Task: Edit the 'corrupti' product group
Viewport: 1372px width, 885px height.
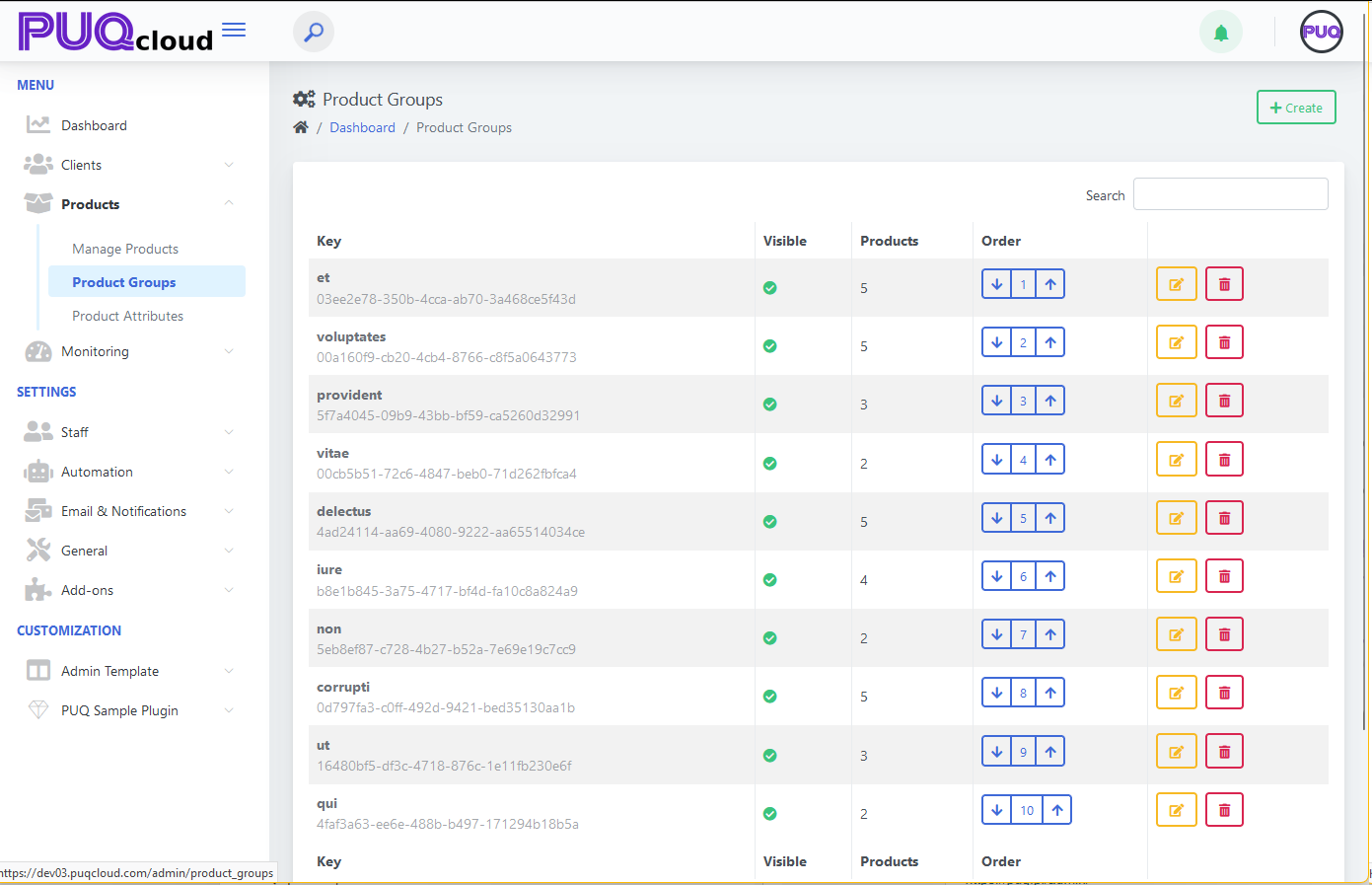Action: [x=1176, y=693]
